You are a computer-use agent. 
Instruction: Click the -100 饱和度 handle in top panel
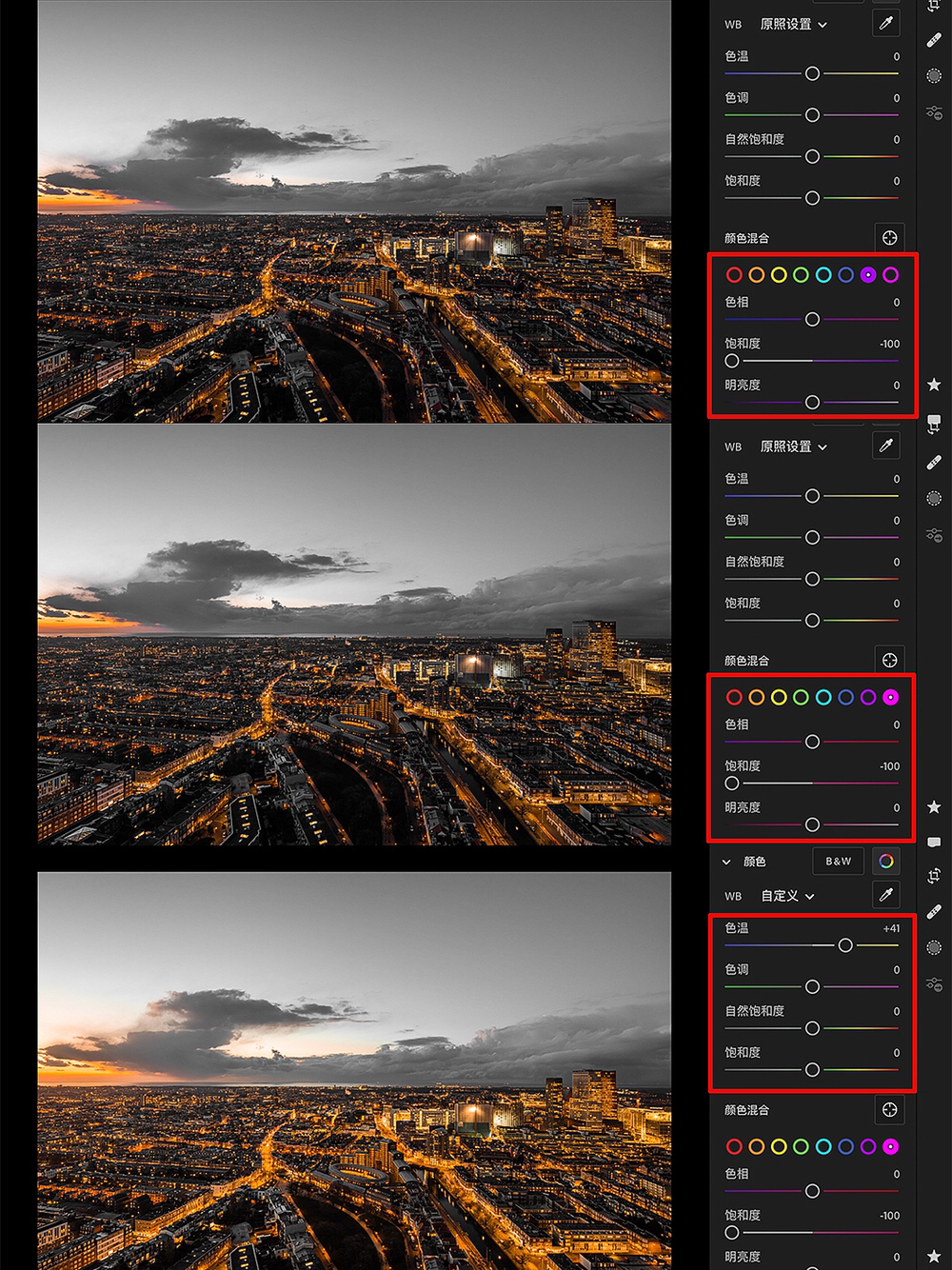tap(732, 361)
